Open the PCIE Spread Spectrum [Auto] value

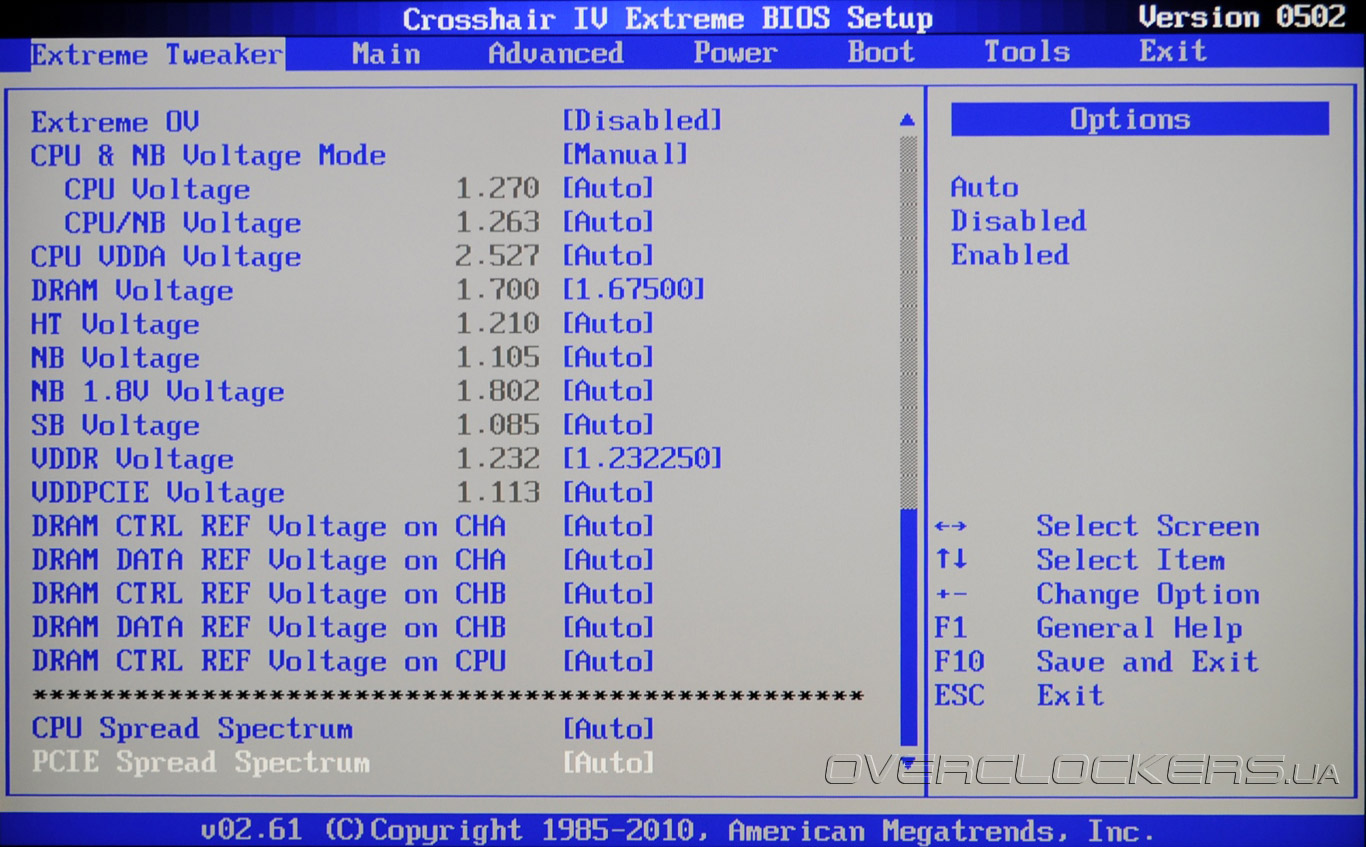point(608,763)
